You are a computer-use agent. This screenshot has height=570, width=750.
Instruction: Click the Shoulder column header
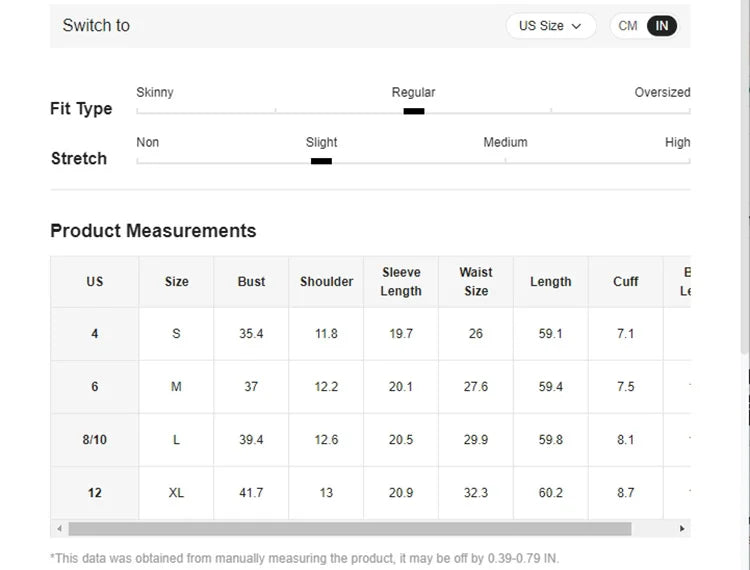pyautogui.click(x=326, y=282)
